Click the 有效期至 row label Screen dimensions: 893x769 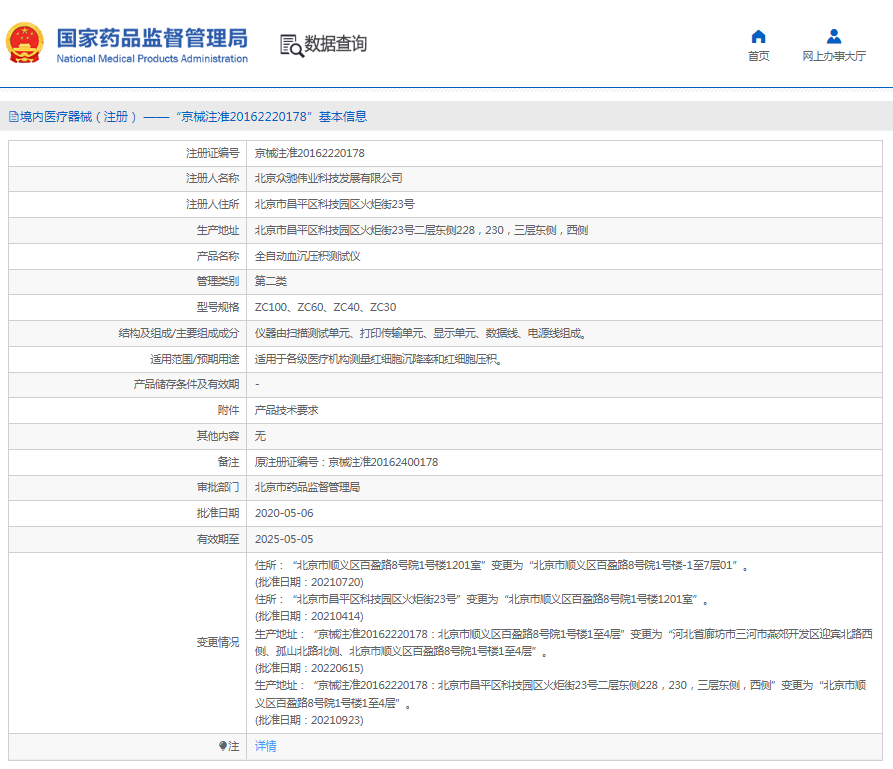218,539
